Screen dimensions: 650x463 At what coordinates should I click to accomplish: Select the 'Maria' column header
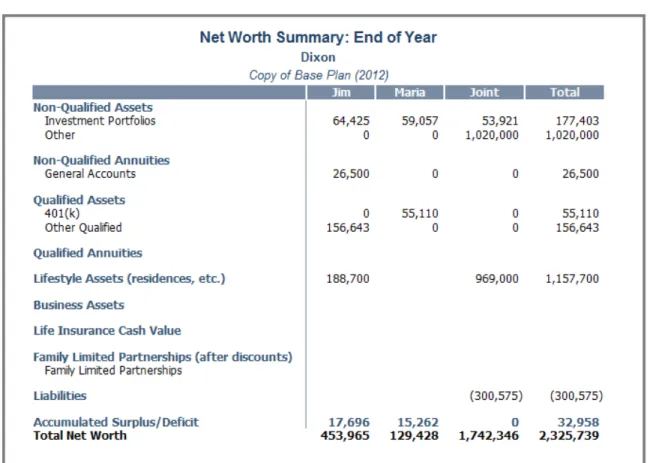[410, 92]
